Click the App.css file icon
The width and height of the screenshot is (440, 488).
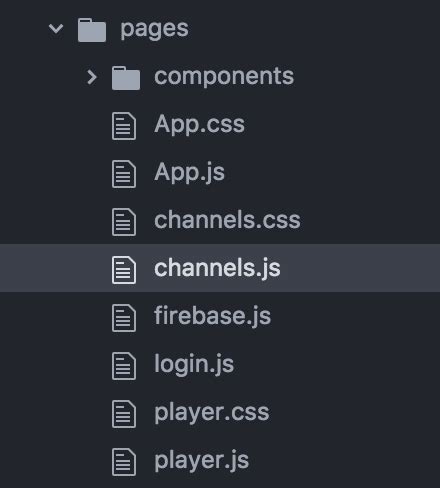(x=124, y=126)
